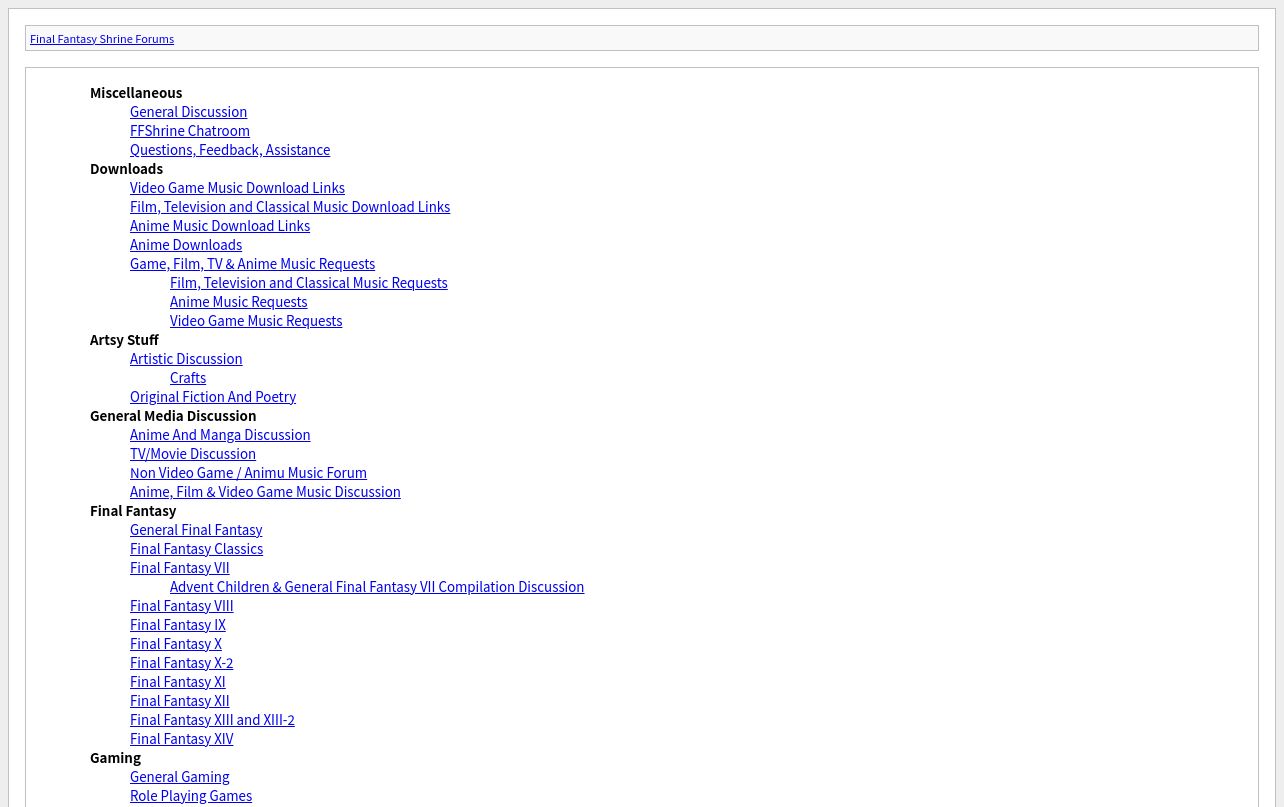The width and height of the screenshot is (1284, 807).
Task: Open the Anime Music Requests subforum
Action: pos(238,302)
